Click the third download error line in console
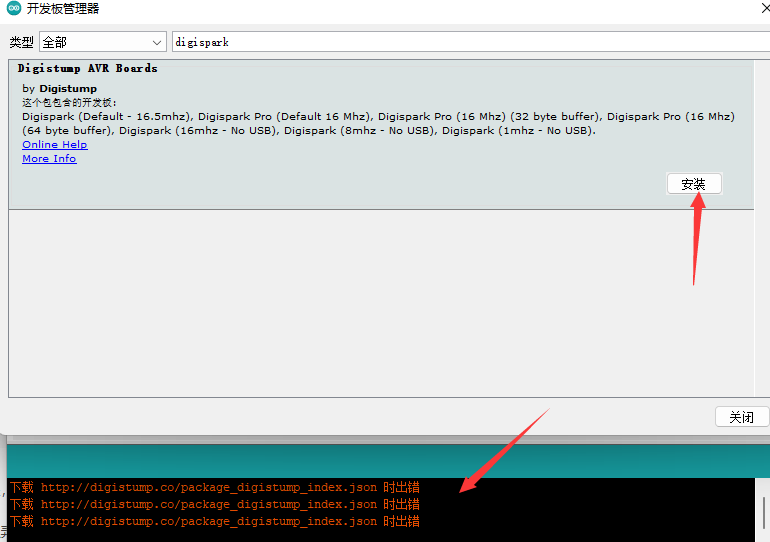The image size is (770, 542). [x=215, y=521]
